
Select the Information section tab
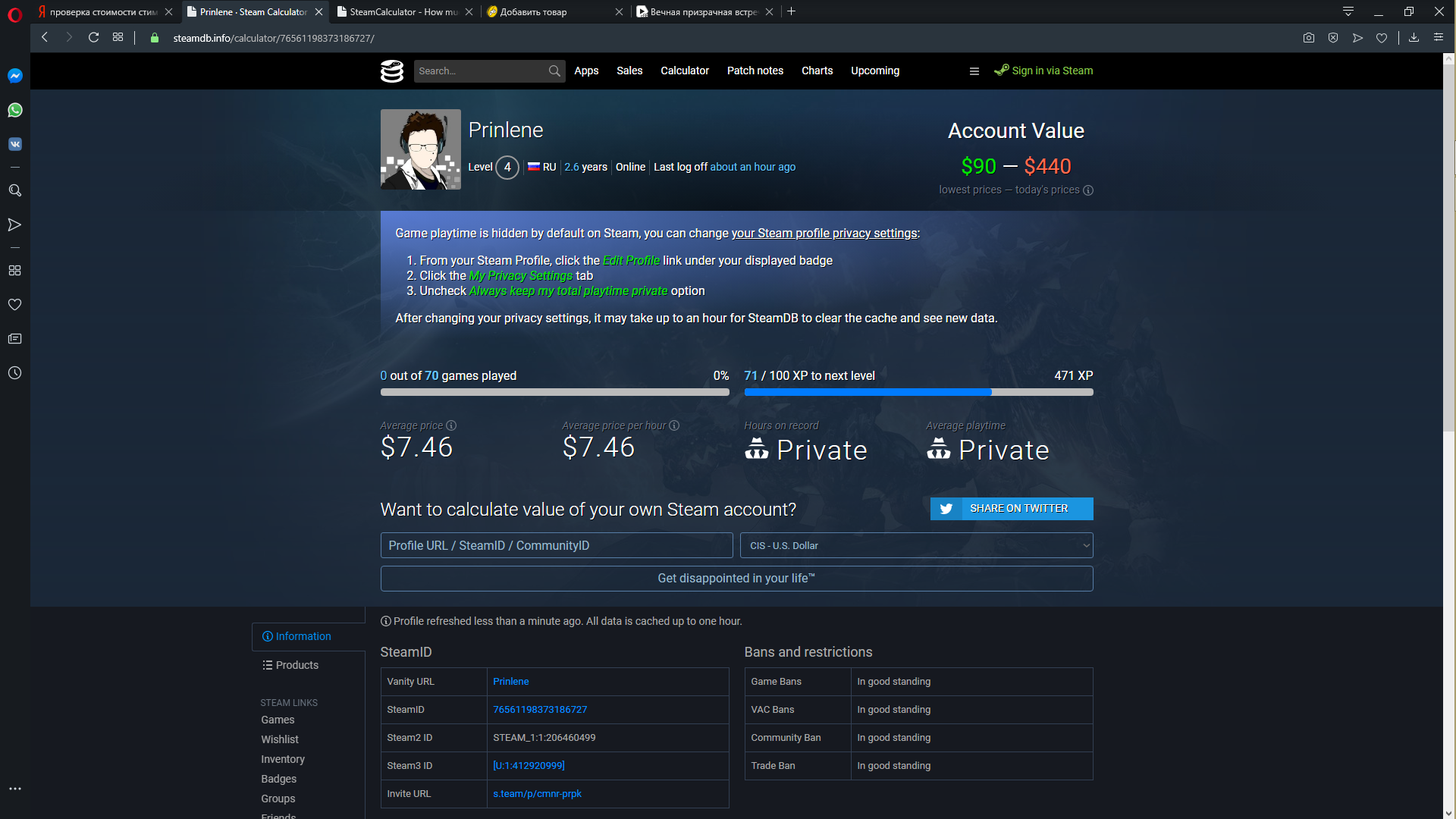pyautogui.click(x=308, y=636)
